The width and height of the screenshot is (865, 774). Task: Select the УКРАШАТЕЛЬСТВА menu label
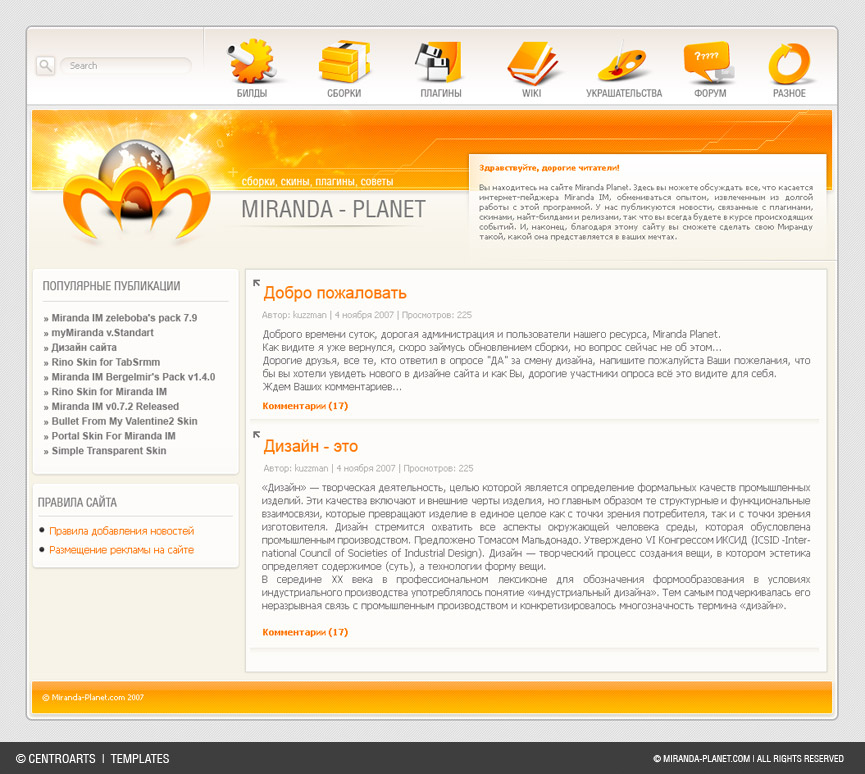(x=624, y=93)
